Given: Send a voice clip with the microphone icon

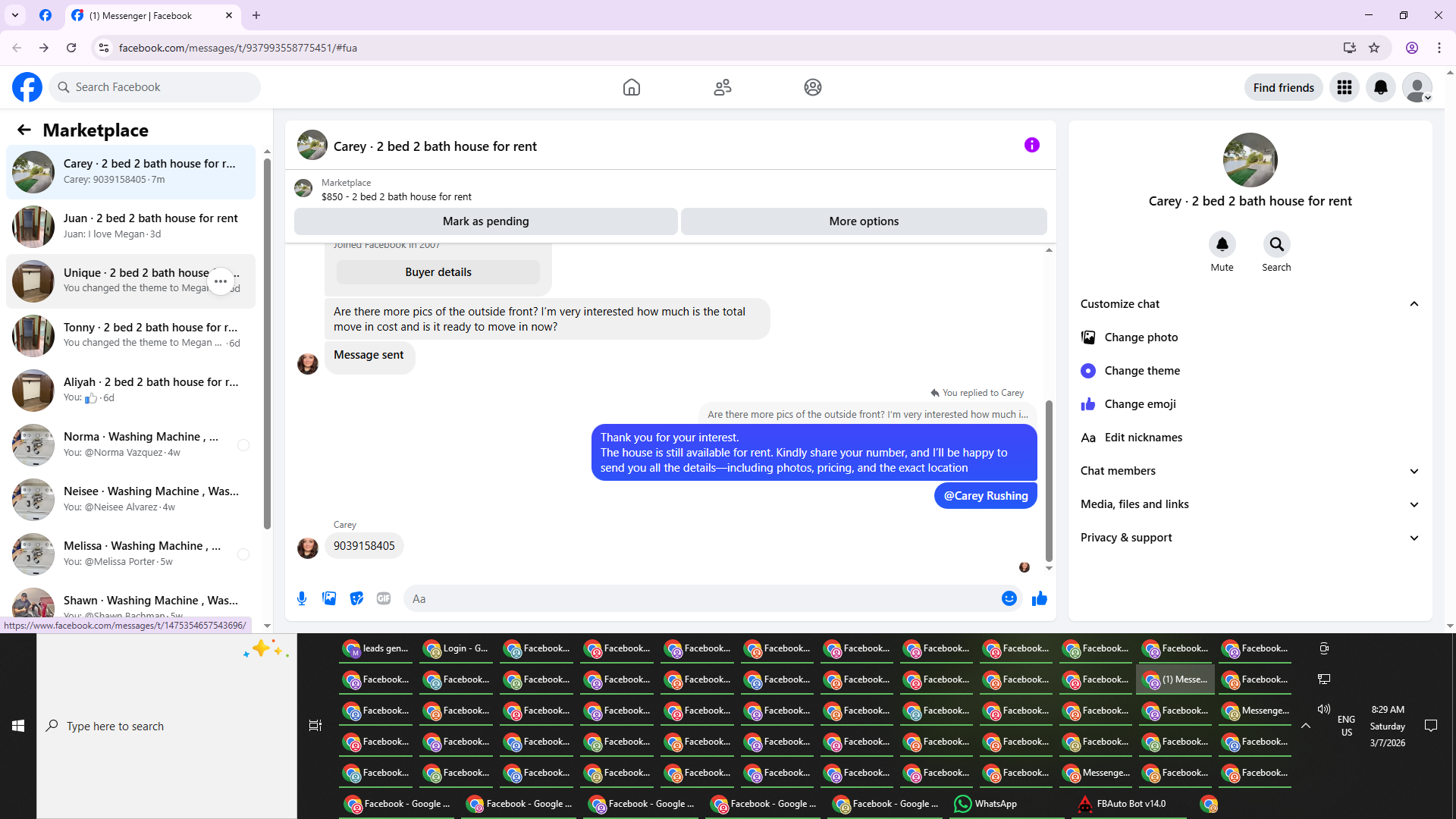Looking at the screenshot, I should (302, 598).
